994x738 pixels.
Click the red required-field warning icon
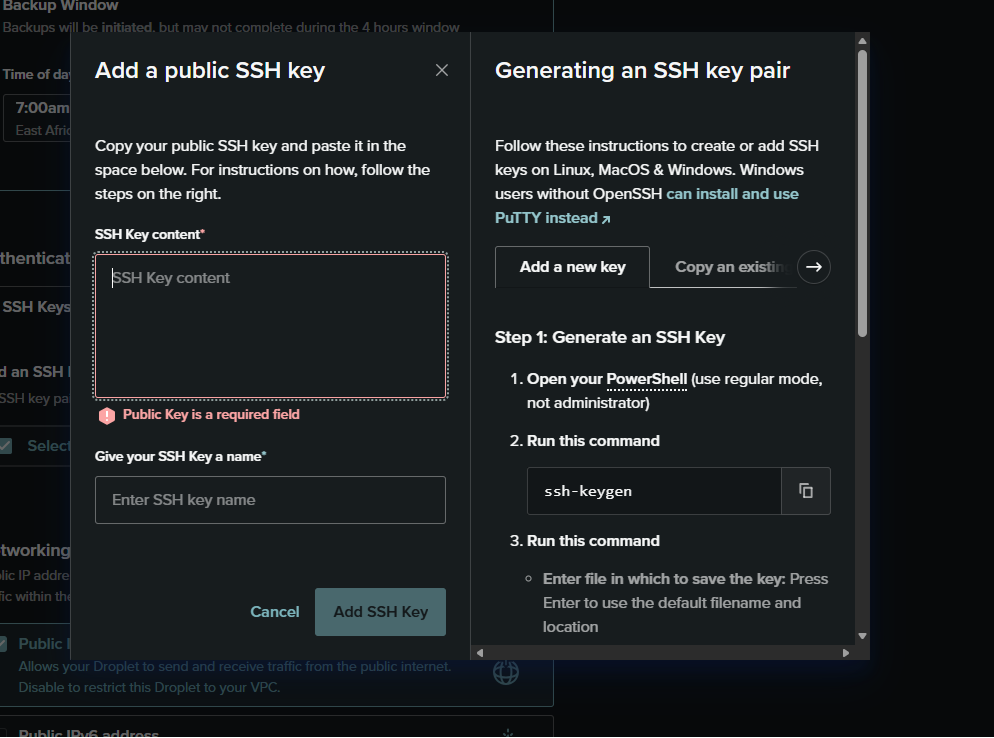click(106, 415)
